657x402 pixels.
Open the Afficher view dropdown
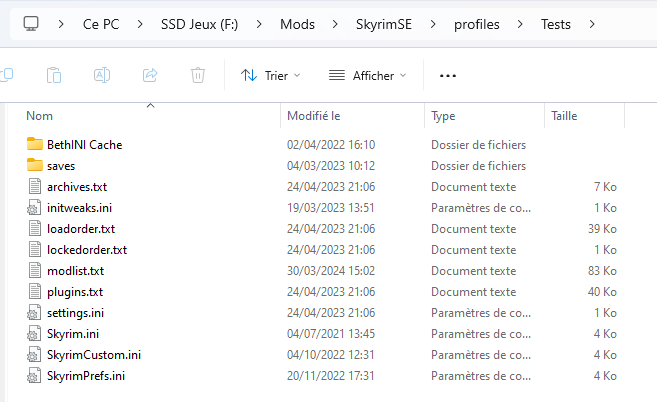367,75
